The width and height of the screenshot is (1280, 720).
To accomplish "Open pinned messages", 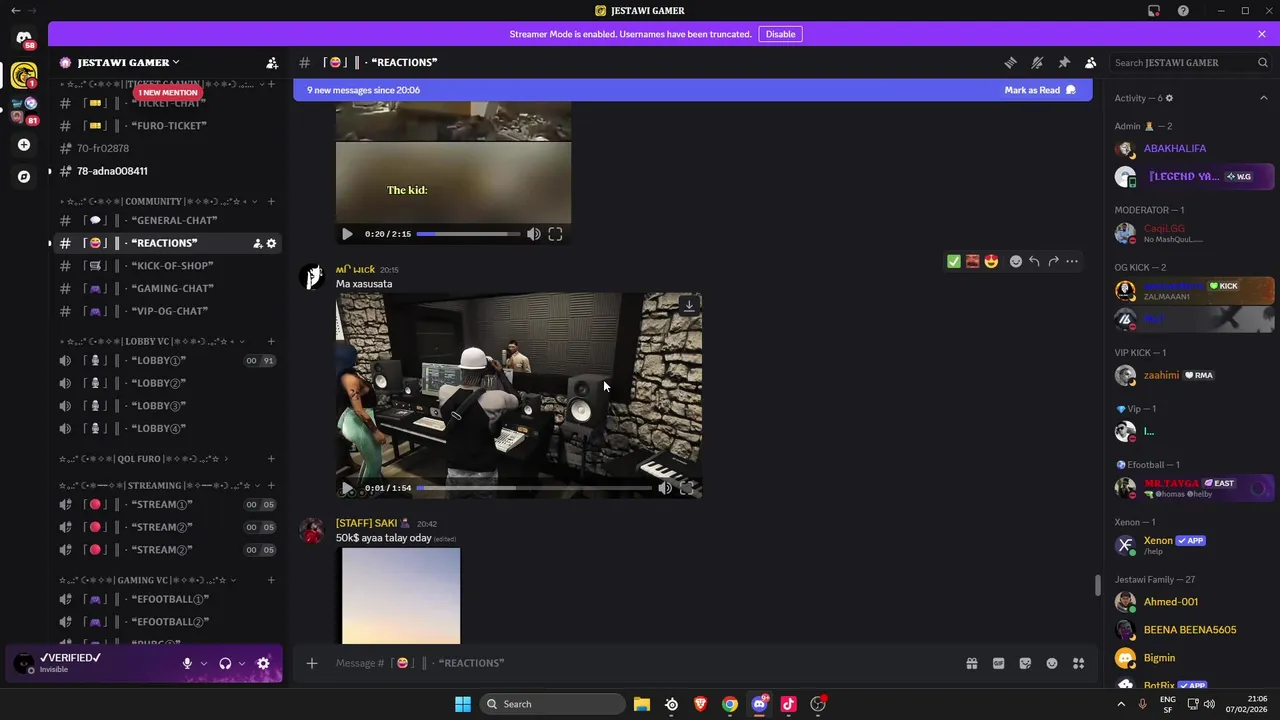I will (1064, 62).
